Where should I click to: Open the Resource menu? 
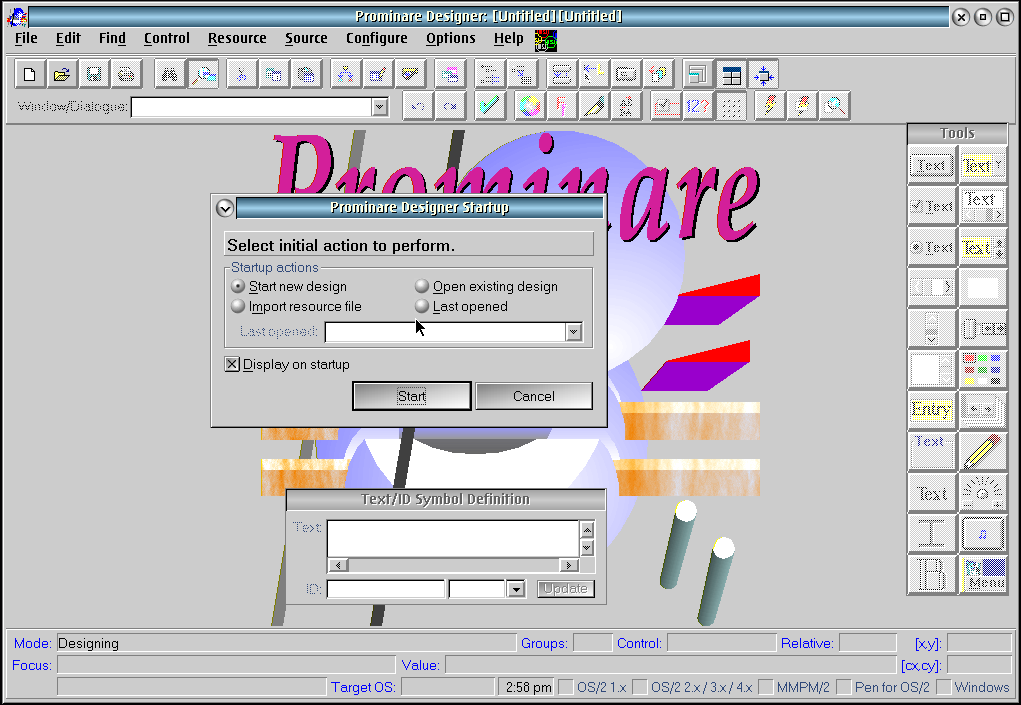[x=237, y=38]
